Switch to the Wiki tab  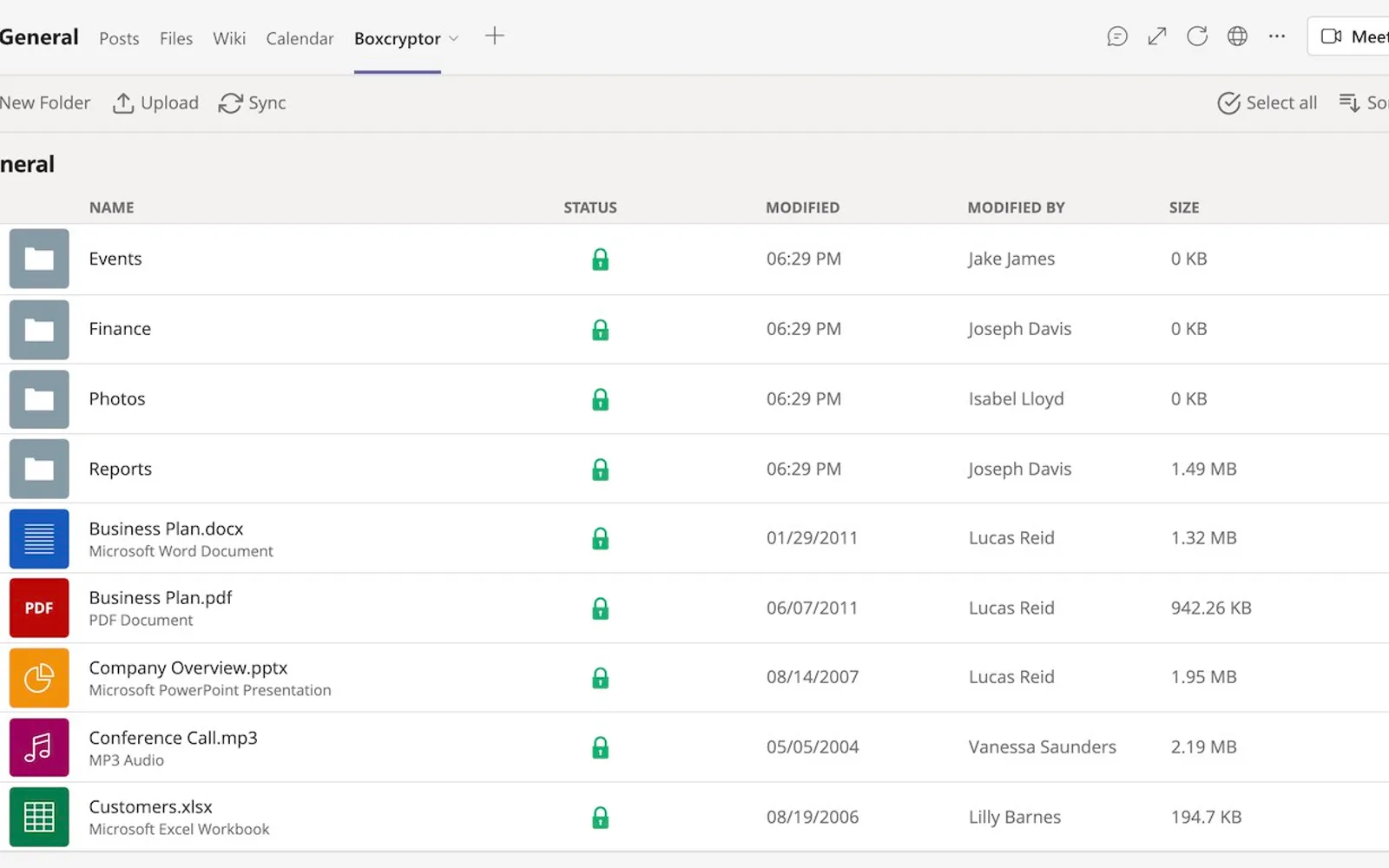(x=229, y=38)
